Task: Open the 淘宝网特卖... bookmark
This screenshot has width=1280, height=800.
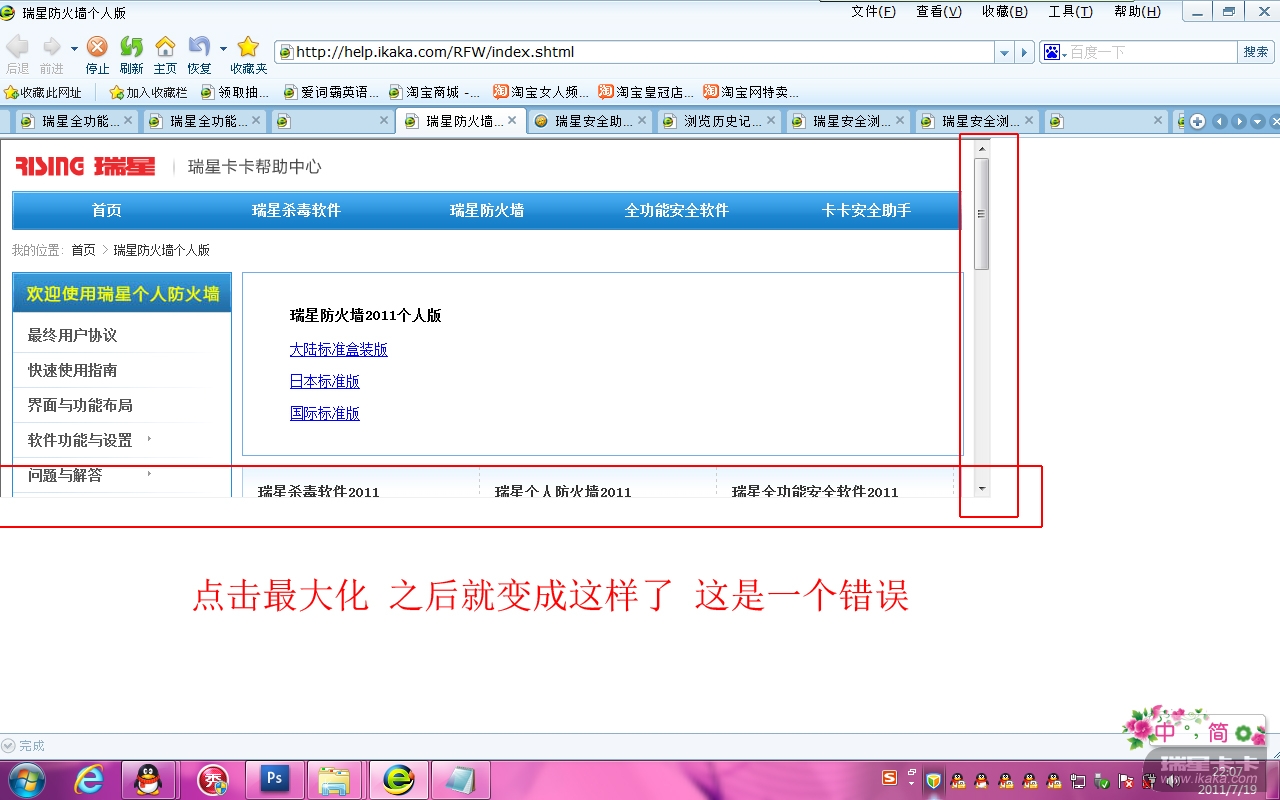Action: coord(751,92)
